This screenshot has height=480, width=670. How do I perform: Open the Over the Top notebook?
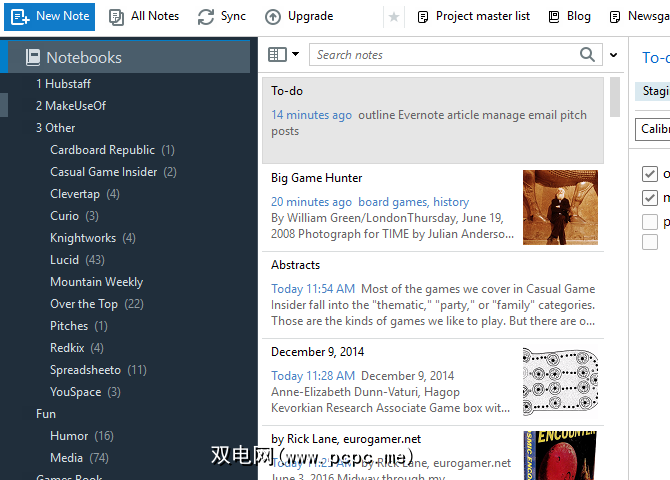[x=97, y=304]
